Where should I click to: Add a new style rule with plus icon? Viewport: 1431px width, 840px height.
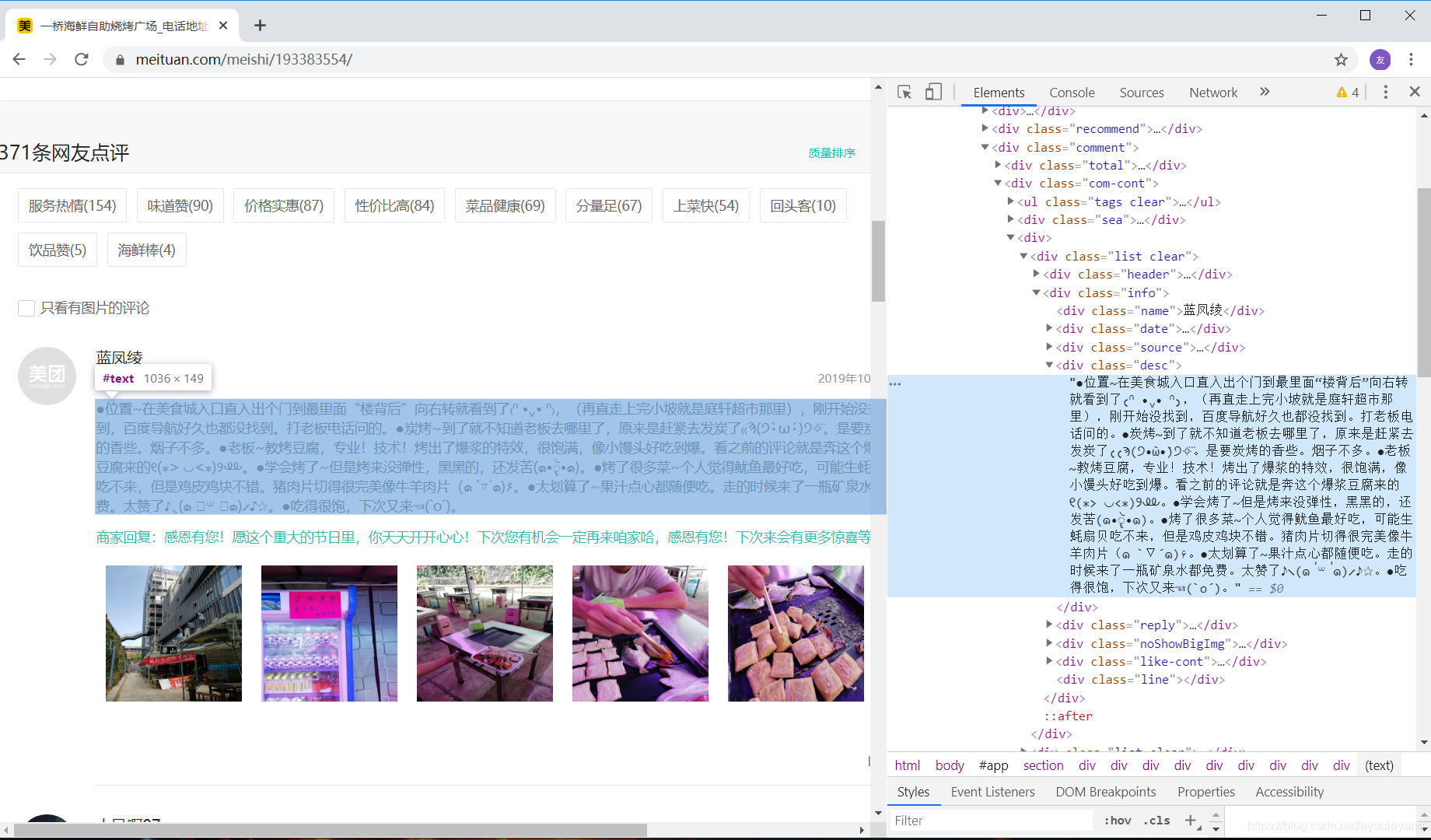tap(1190, 820)
